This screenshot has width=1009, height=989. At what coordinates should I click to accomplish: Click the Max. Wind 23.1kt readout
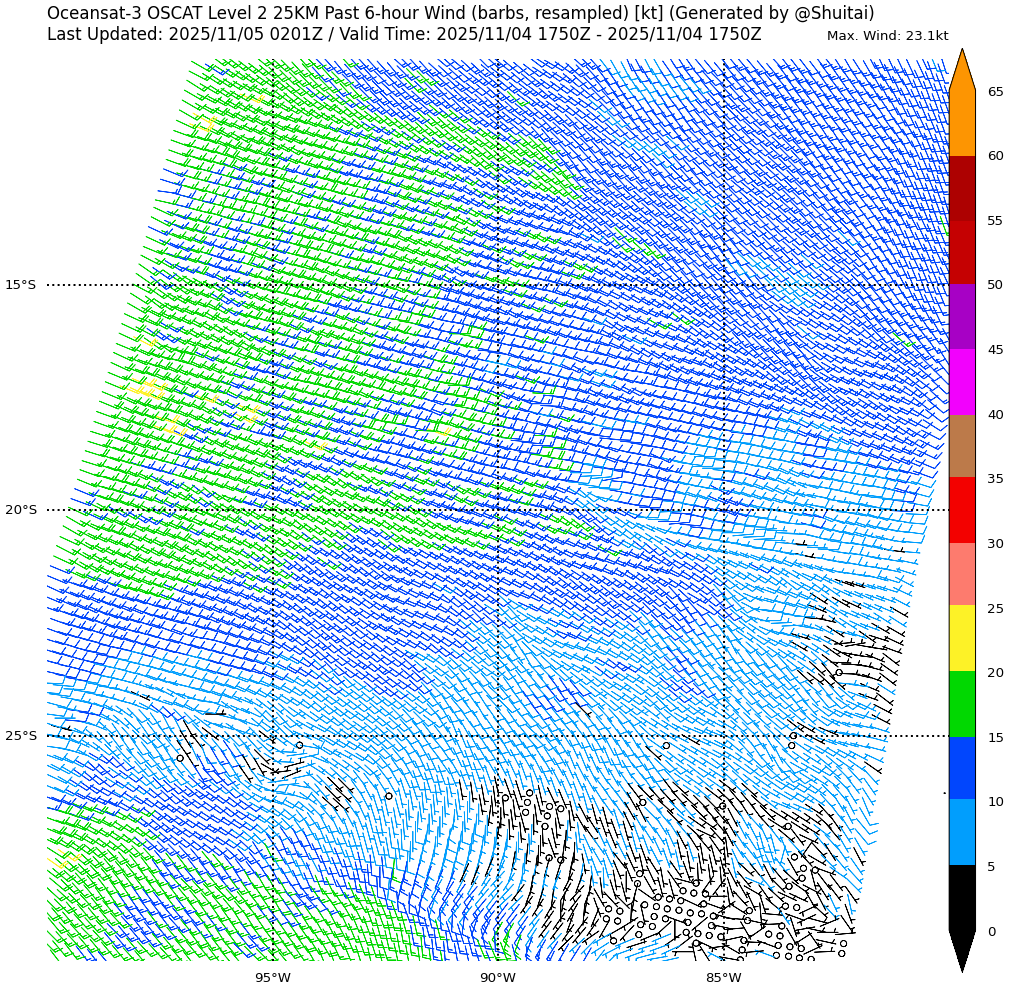(887, 36)
